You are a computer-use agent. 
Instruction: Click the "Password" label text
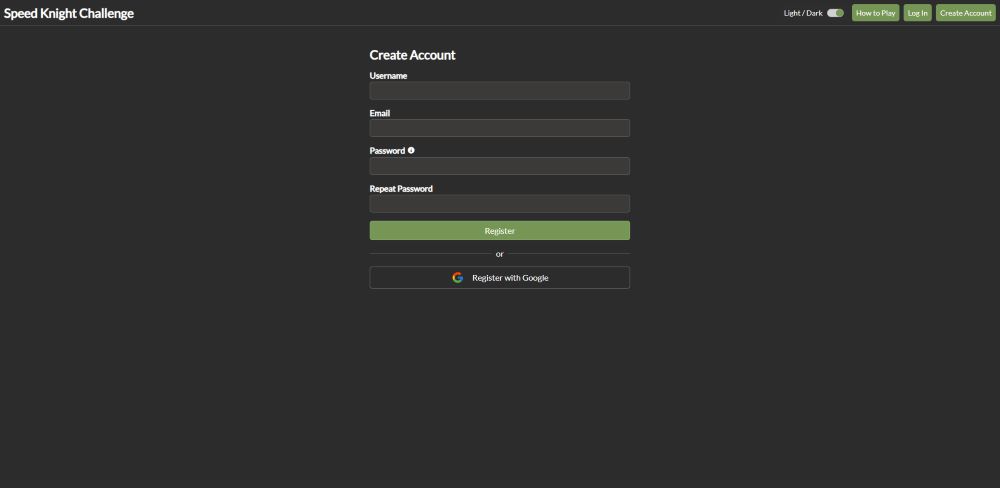[387, 151]
